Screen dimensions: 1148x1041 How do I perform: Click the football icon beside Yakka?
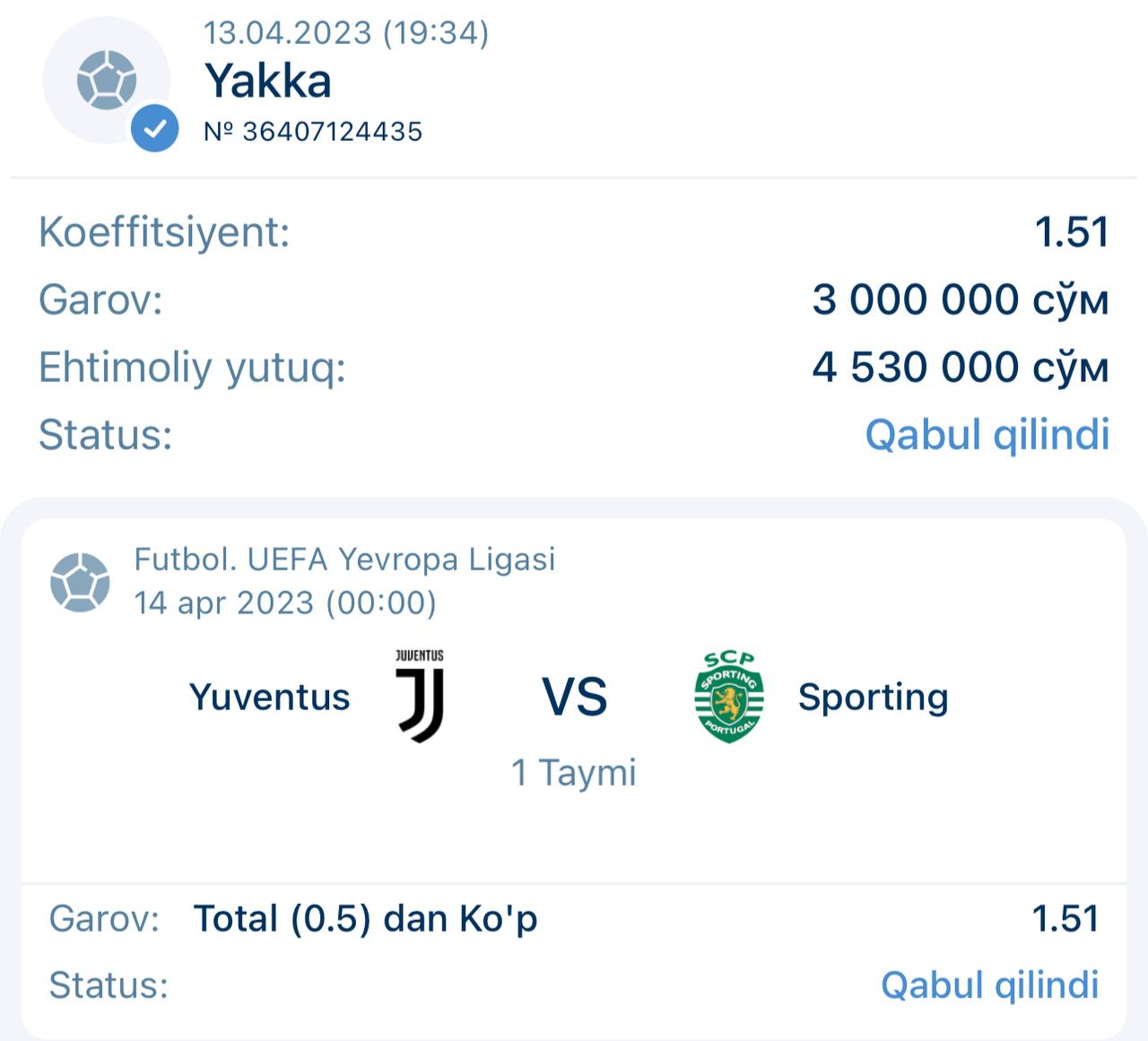click(106, 80)
